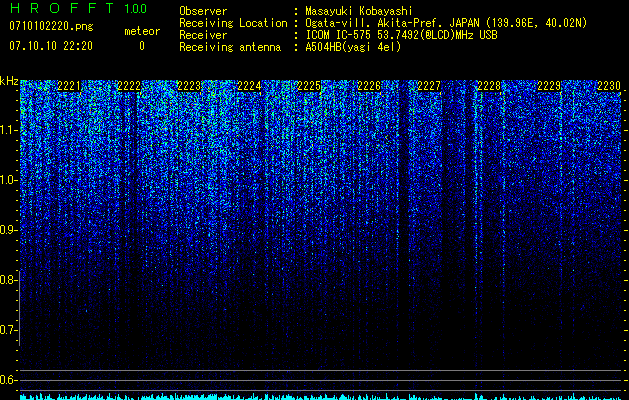Click the date stamp 07.10.10 22:20

(51, 46)
